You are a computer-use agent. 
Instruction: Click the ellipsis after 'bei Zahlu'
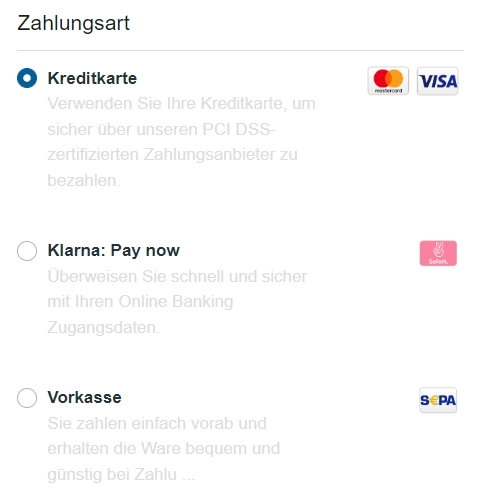click(x=189, y=475)
